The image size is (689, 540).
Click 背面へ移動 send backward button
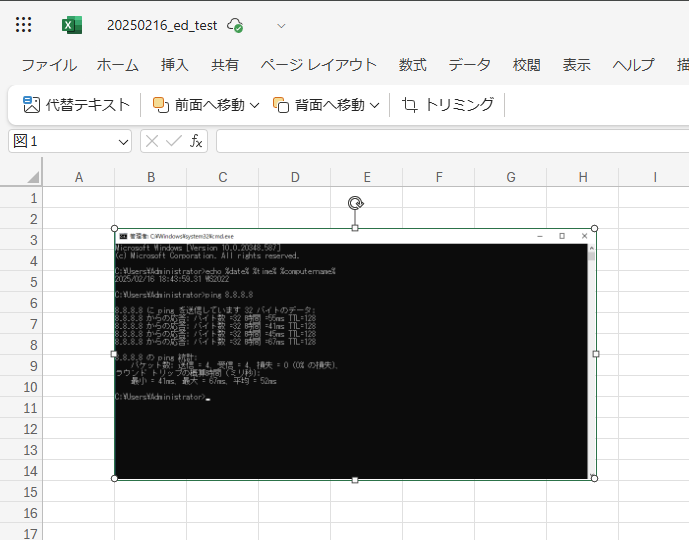(318, 104)
